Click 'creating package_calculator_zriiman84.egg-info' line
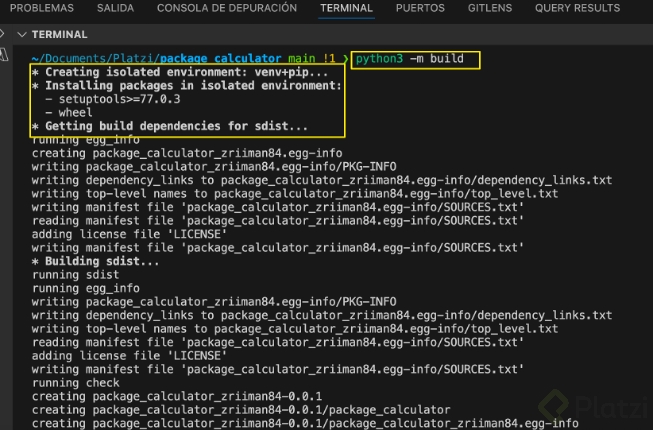The width and height of the screenshot is (654, 430). 187,153
